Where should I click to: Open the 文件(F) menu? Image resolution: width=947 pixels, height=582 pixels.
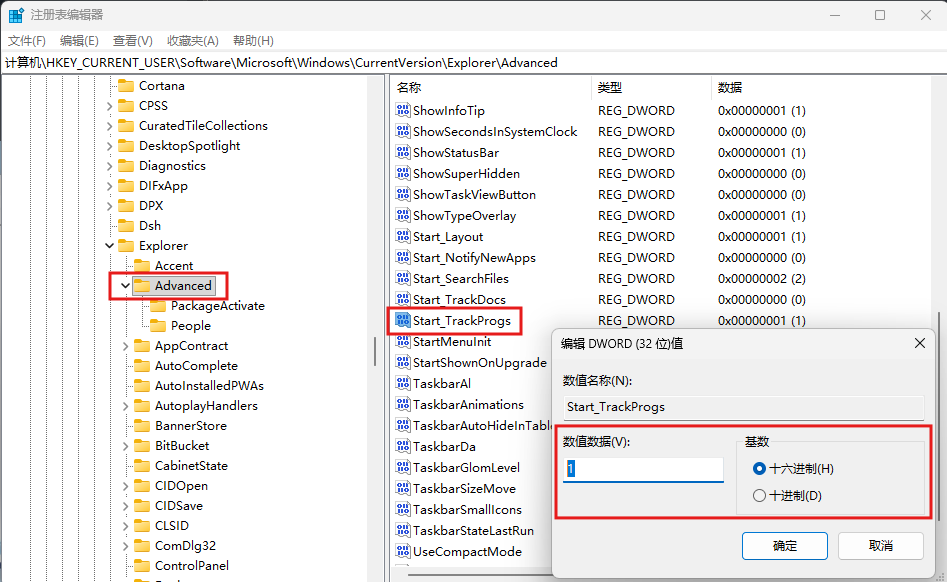(27, 40)
